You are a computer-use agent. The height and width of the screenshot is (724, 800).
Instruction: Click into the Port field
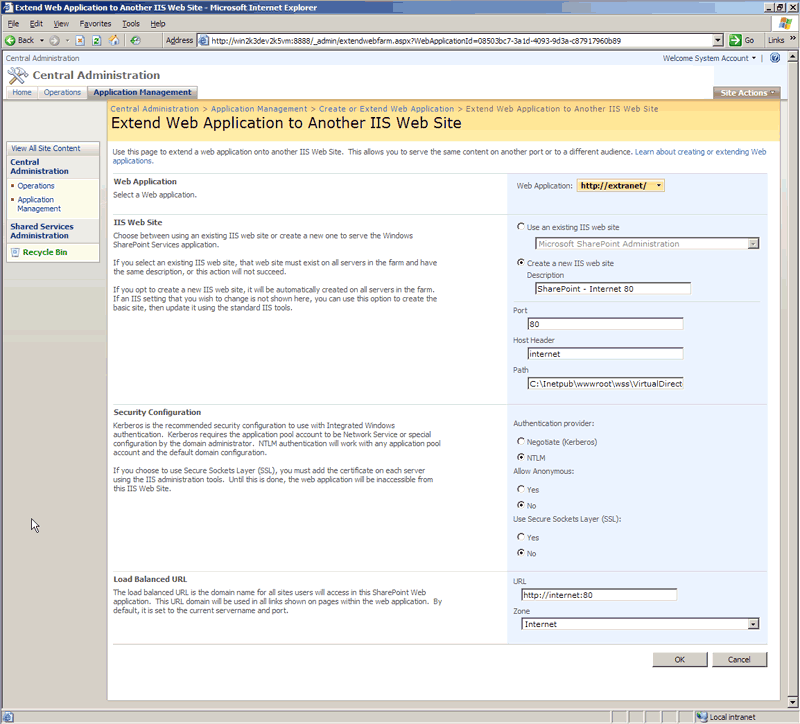[x=605, y=324]
